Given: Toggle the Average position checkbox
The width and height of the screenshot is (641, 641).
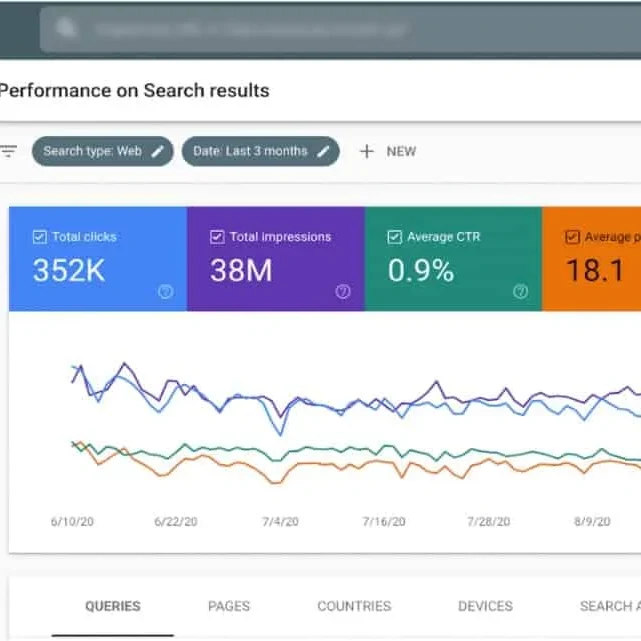Looking at the screenshot, I should point(572,237).
